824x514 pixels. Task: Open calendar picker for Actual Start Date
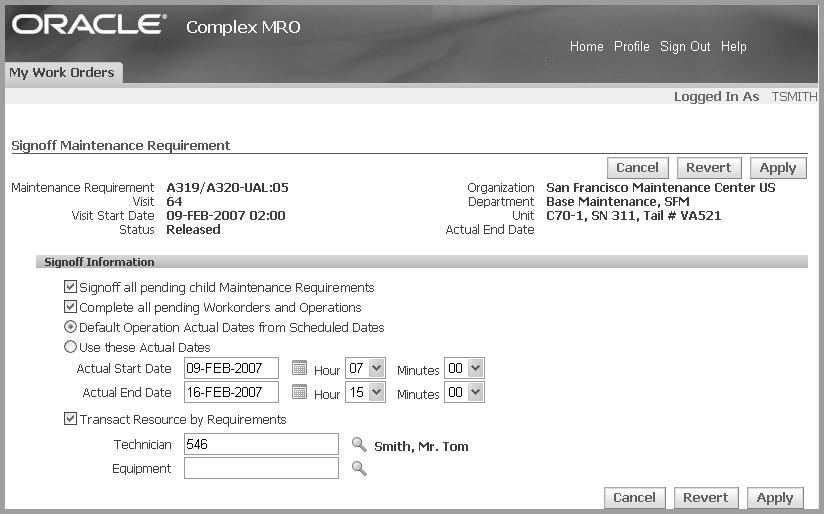pyautogui.click(x=299, y=368)
